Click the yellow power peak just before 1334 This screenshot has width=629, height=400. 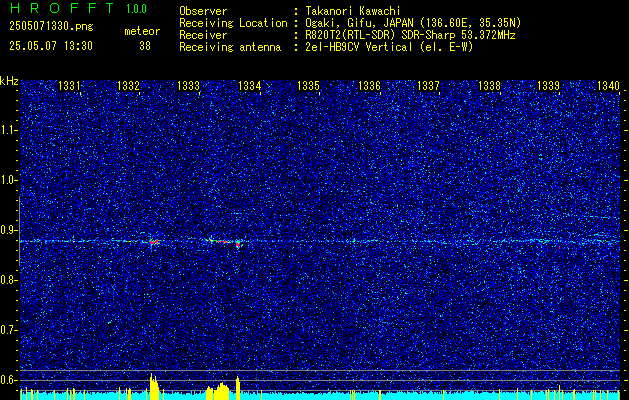[238, 388]
